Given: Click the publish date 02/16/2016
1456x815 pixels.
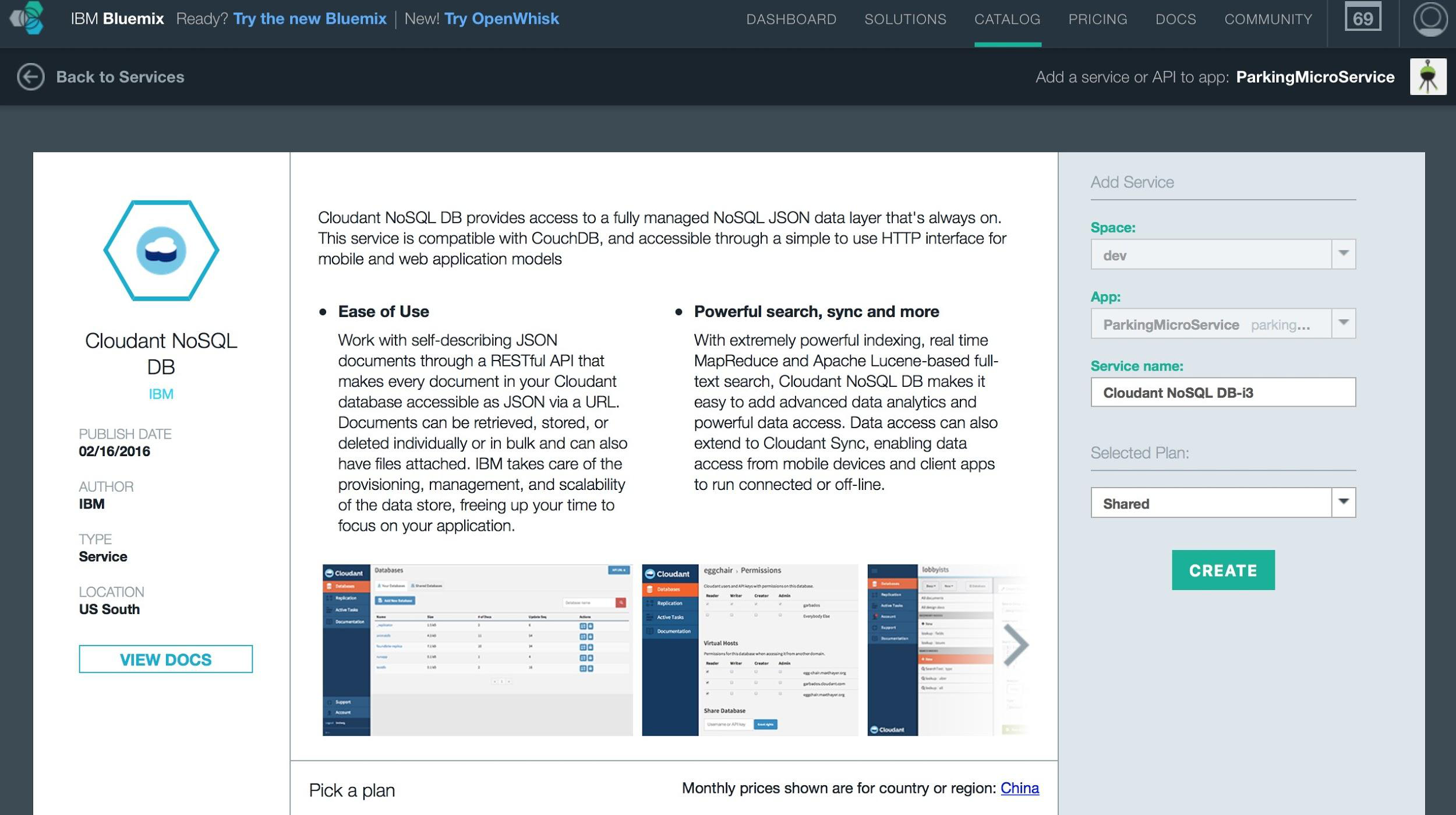Looking at the screenshot, I should click(x=114, y=451).
